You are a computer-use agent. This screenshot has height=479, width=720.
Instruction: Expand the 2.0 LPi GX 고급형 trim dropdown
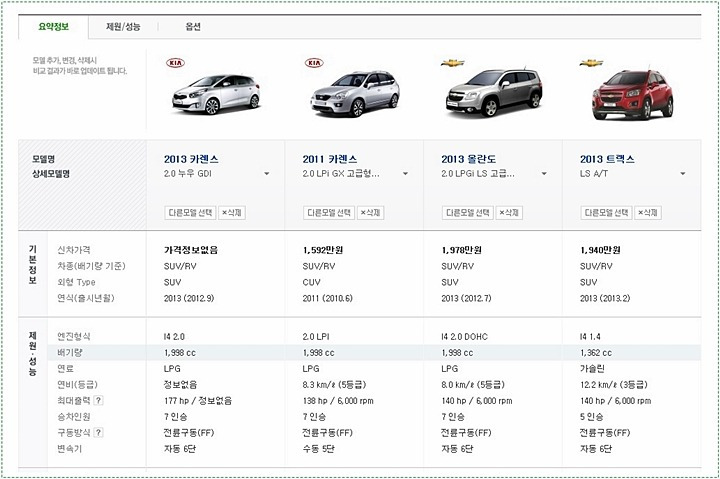pos(405,174)
